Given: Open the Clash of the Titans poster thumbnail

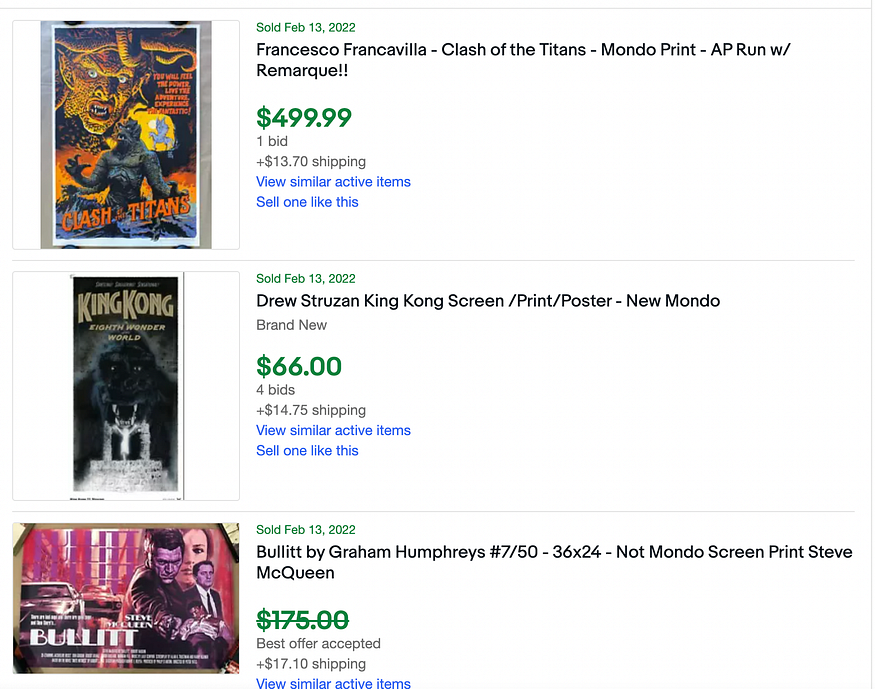Looking at the screenshot, I should [x=126, y=135].
